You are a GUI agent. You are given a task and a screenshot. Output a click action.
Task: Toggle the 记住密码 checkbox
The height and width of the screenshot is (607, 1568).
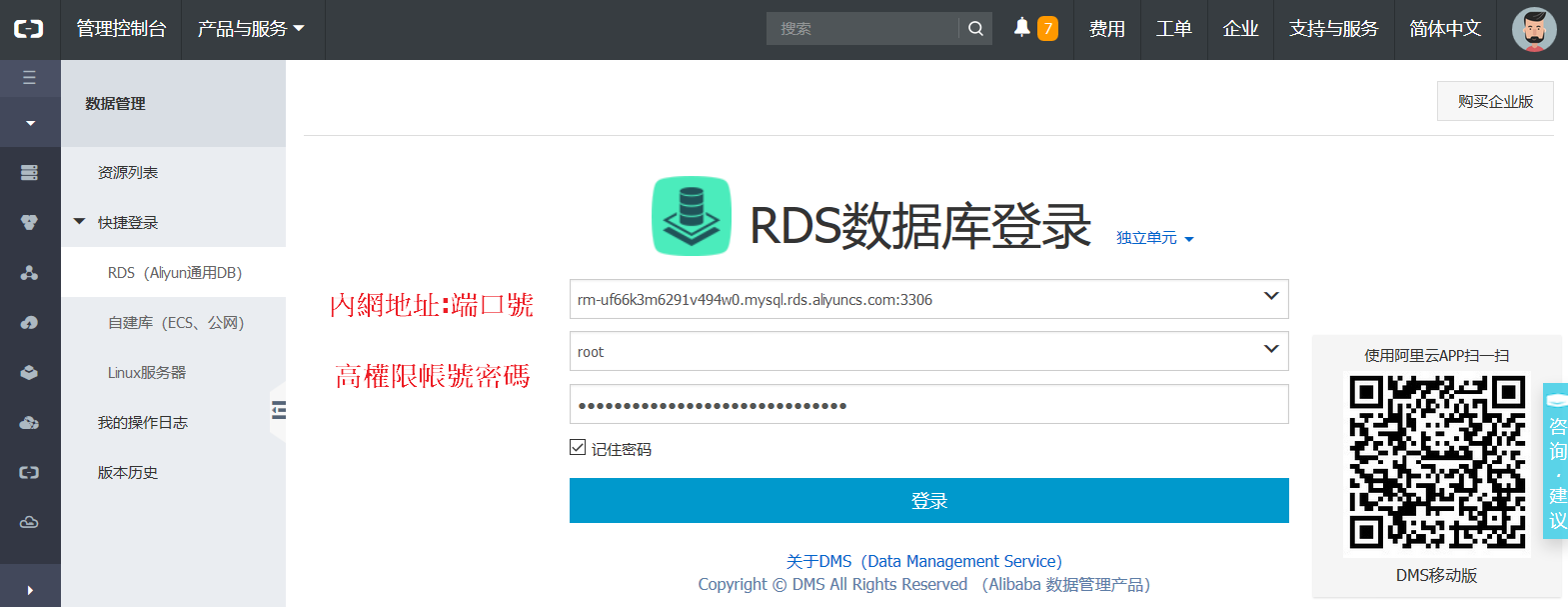click(x=578, y=447)
